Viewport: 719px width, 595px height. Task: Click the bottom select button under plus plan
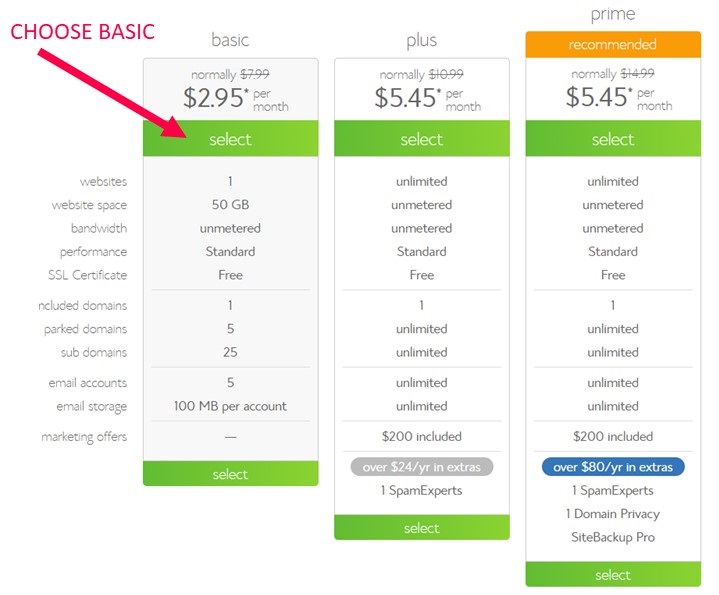tap(422, 528)
